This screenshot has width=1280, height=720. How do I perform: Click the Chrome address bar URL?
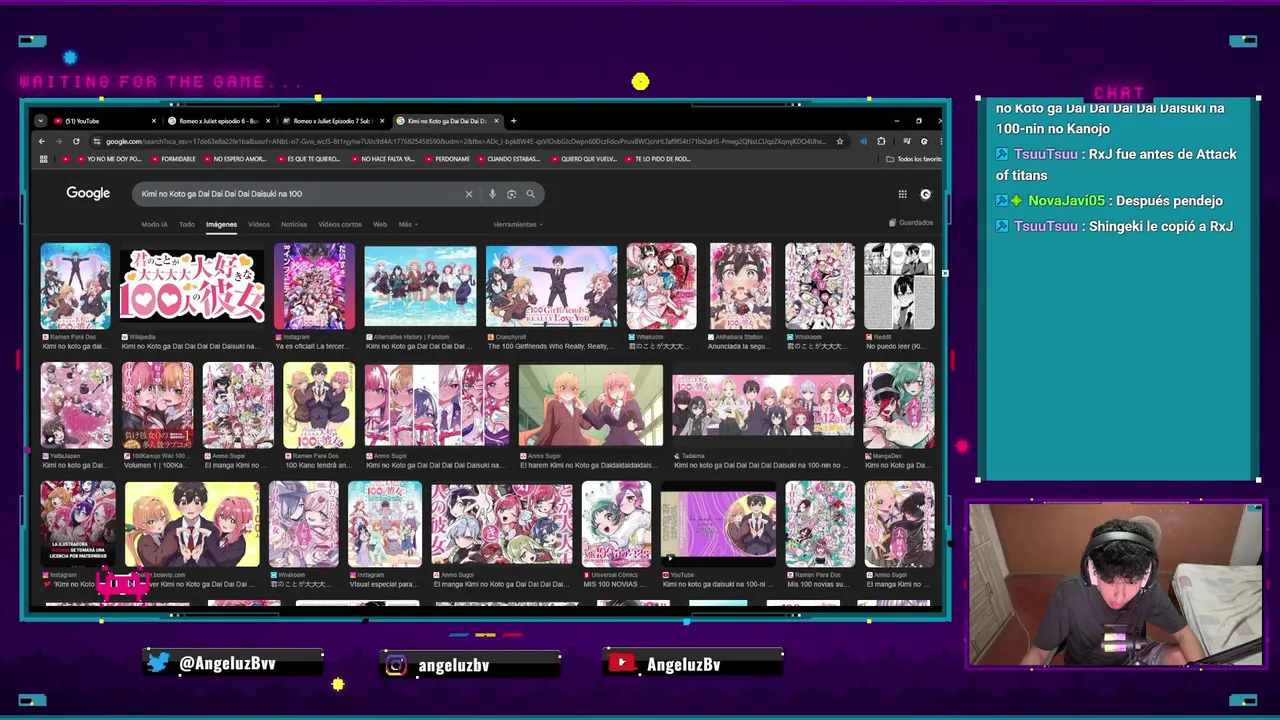tap(465, 141)
